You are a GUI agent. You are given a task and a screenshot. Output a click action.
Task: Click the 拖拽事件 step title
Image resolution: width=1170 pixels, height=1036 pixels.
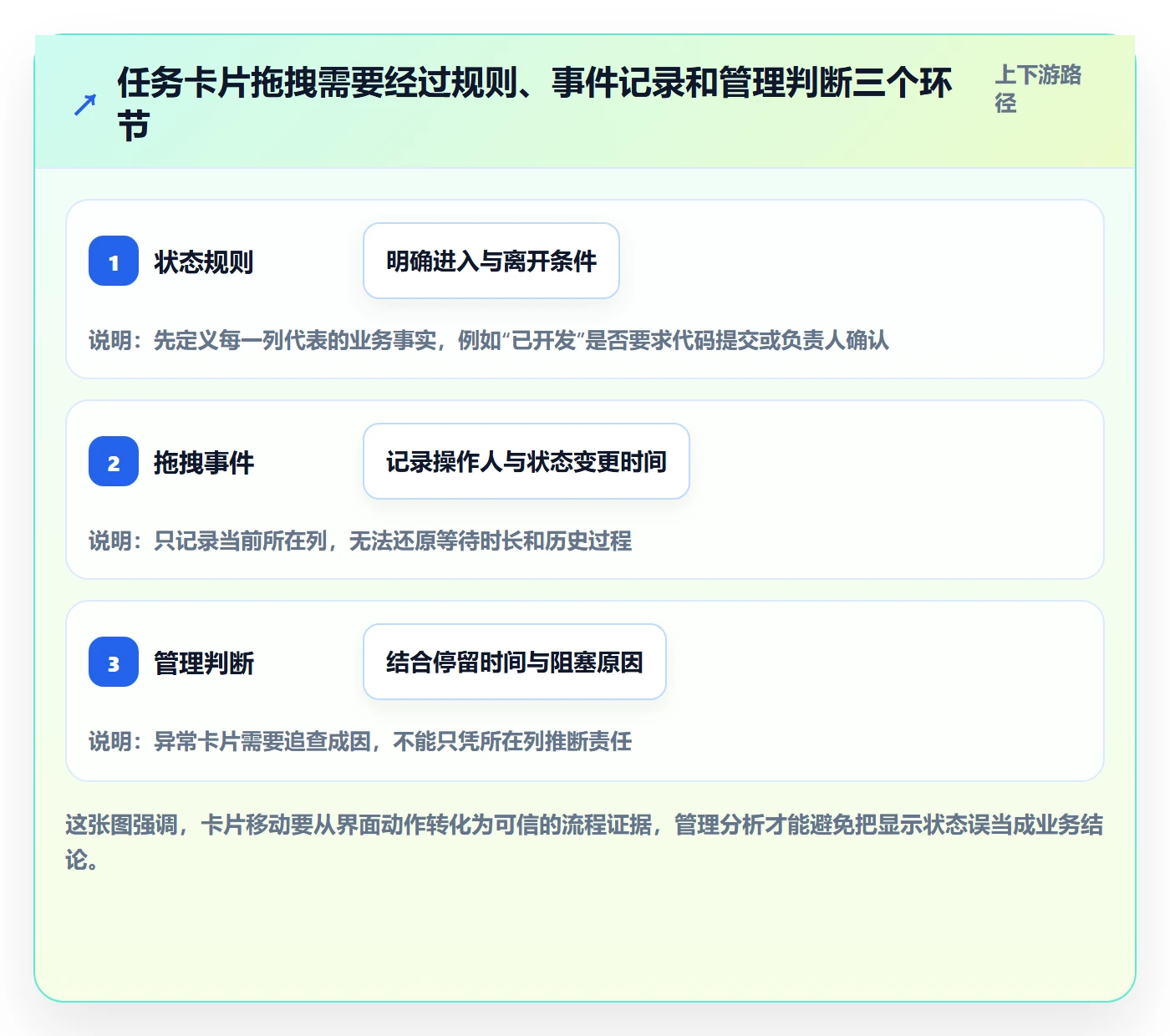204,462
